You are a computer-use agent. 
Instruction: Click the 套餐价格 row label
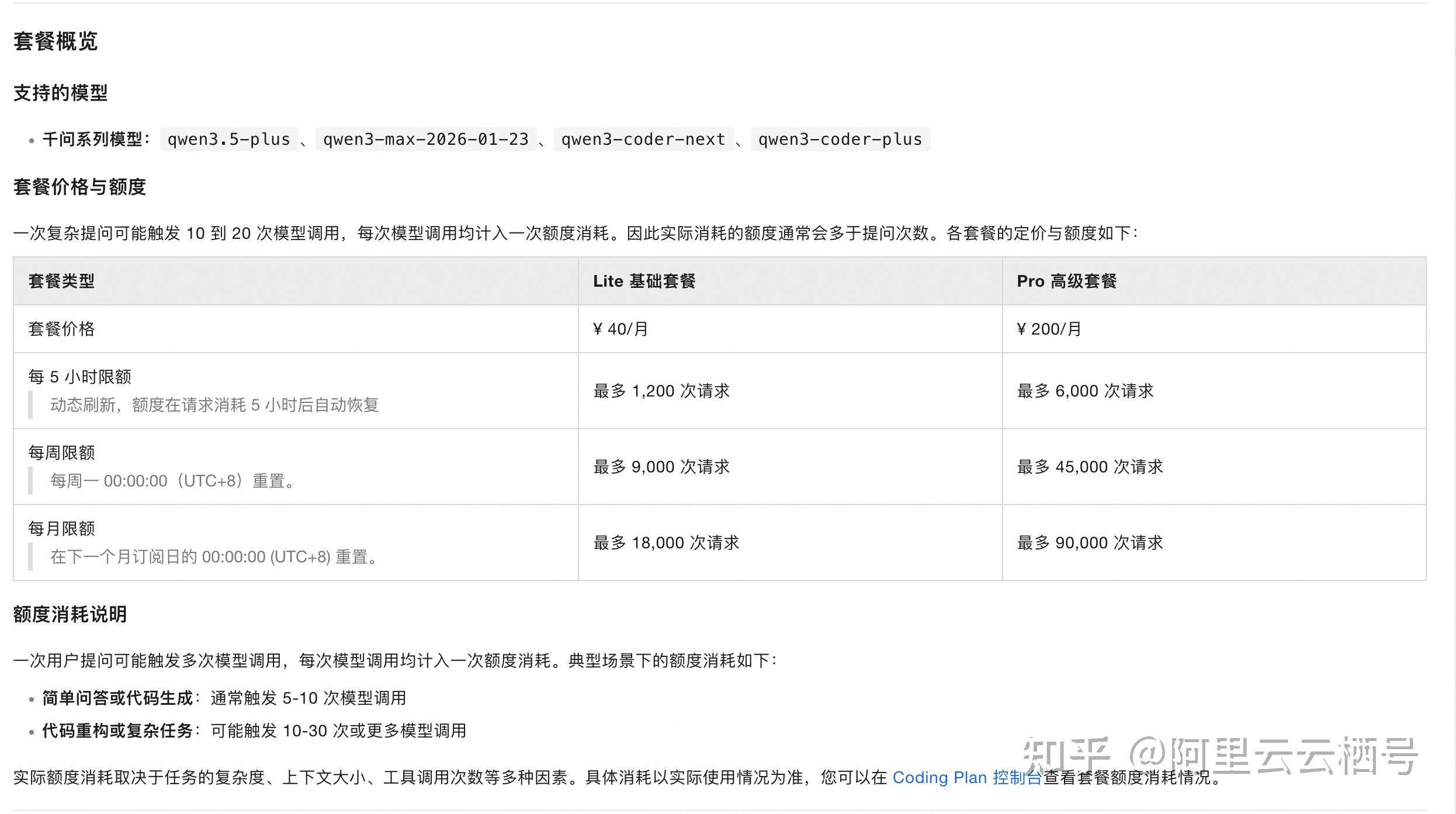(61, 329)
